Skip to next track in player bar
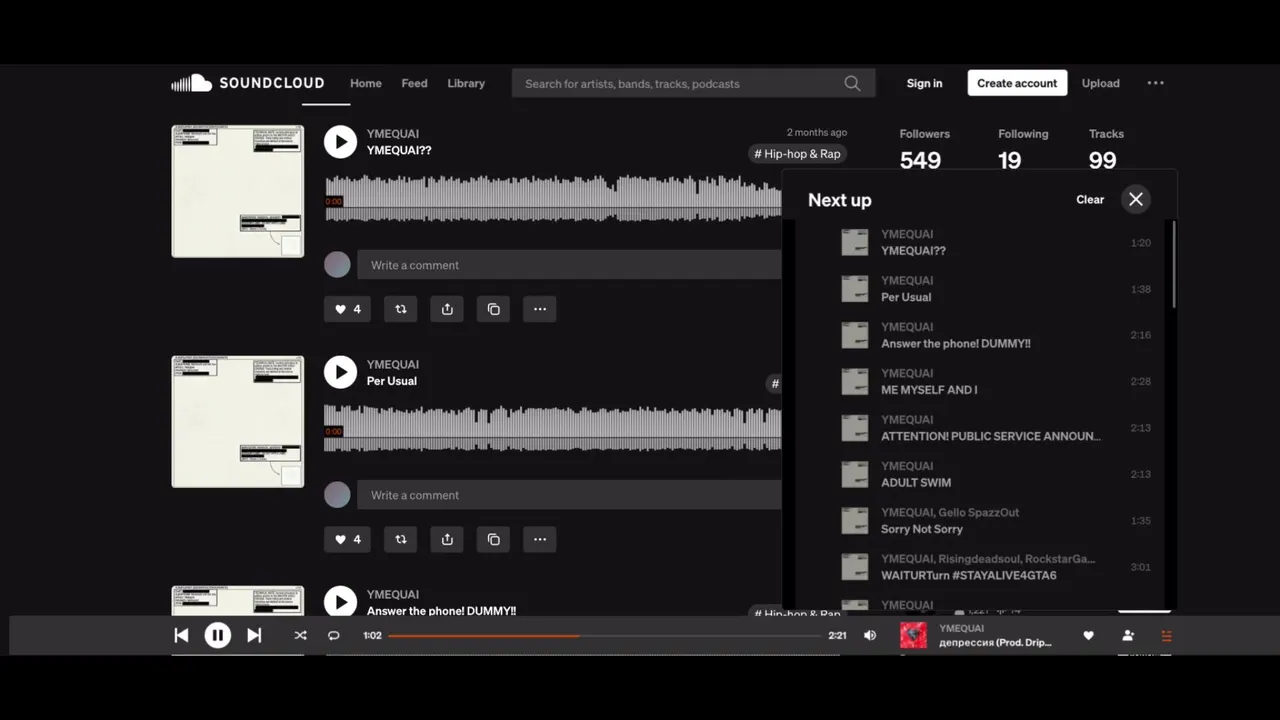Image resolution: width=1280 pixels, height=720 pixels. coord(254,635)
